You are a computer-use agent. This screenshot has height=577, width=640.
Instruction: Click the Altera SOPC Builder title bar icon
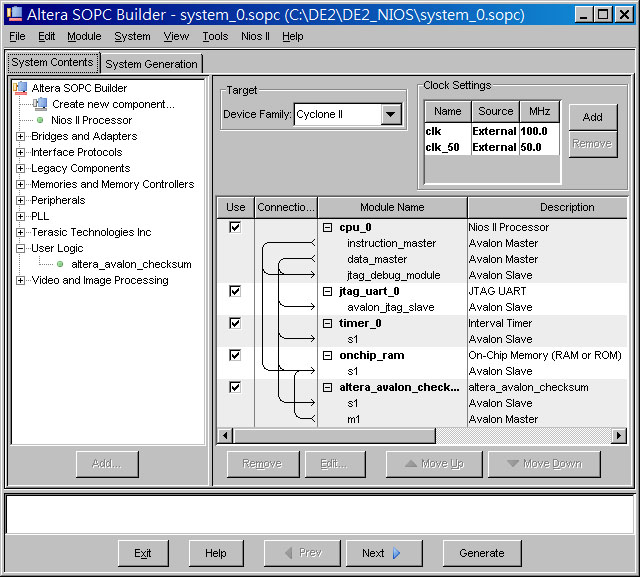pos(15,14)
